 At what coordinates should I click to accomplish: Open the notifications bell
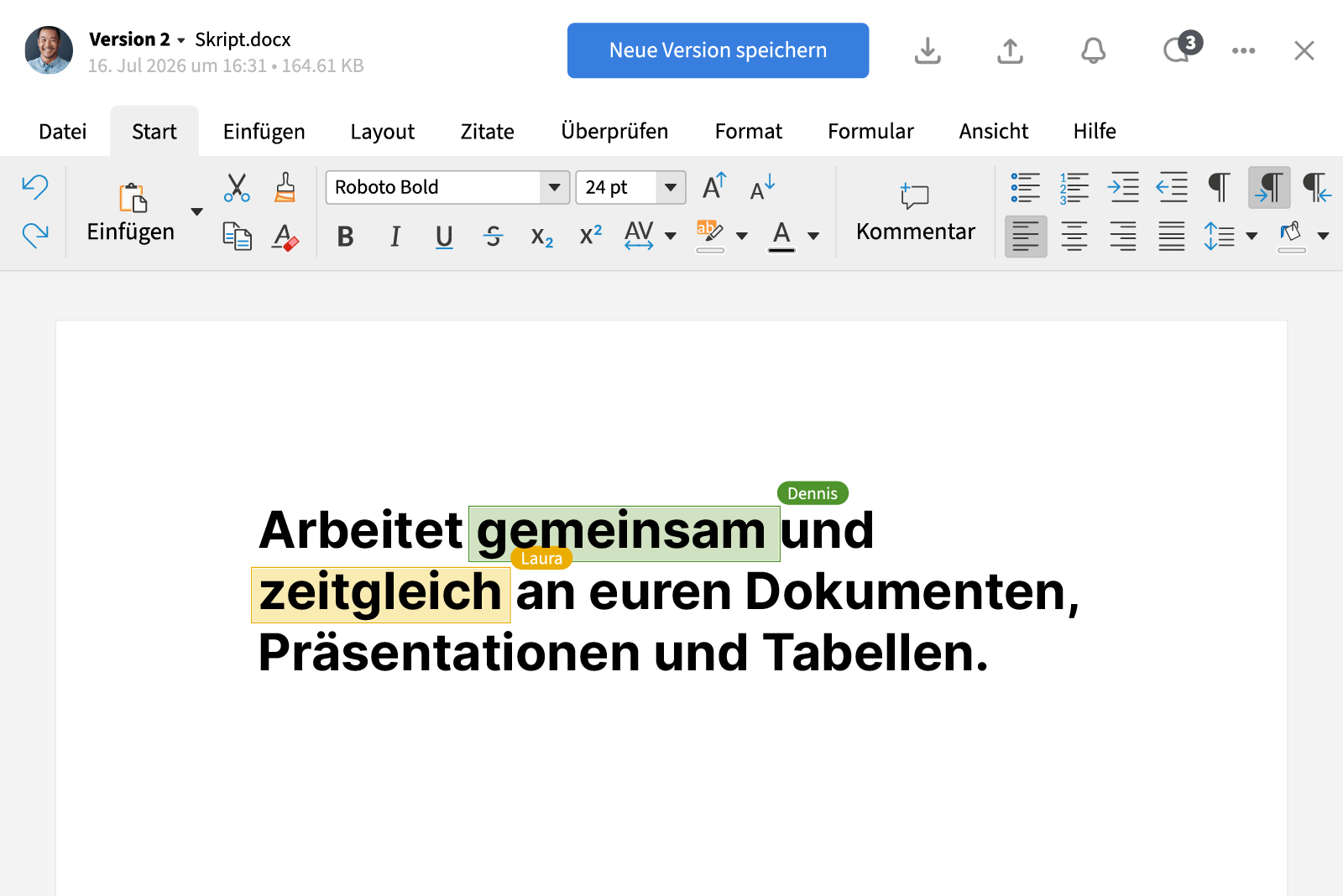pos(1093,51)
